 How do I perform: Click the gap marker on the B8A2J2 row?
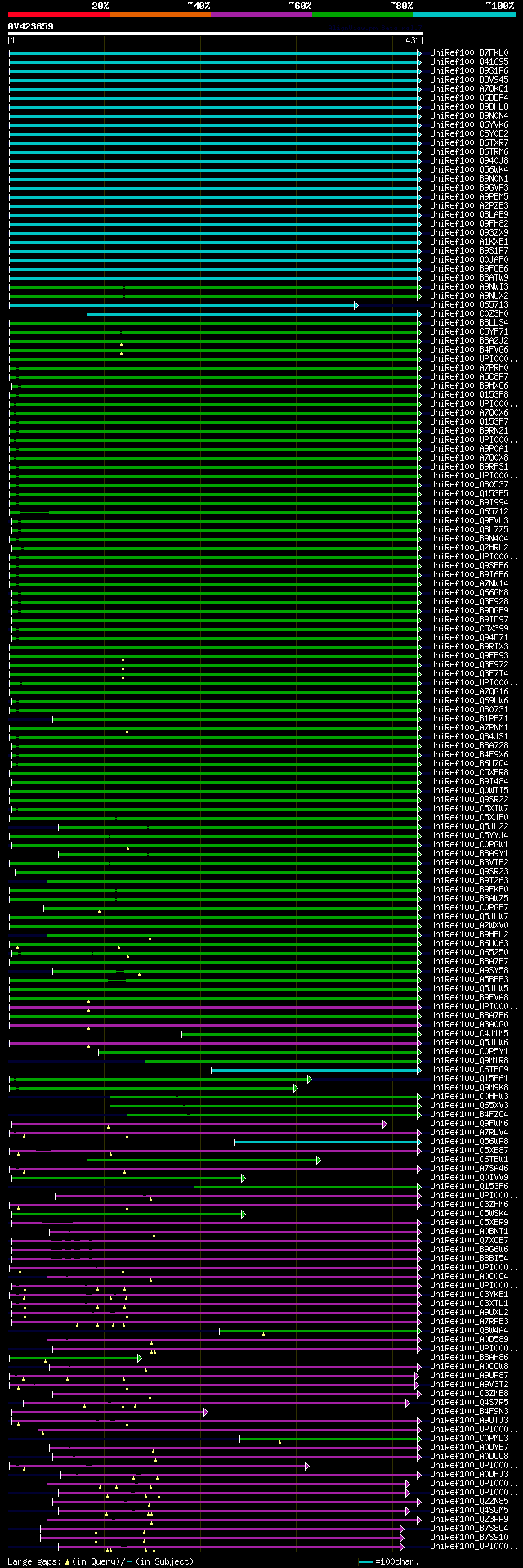pos(122,344)
